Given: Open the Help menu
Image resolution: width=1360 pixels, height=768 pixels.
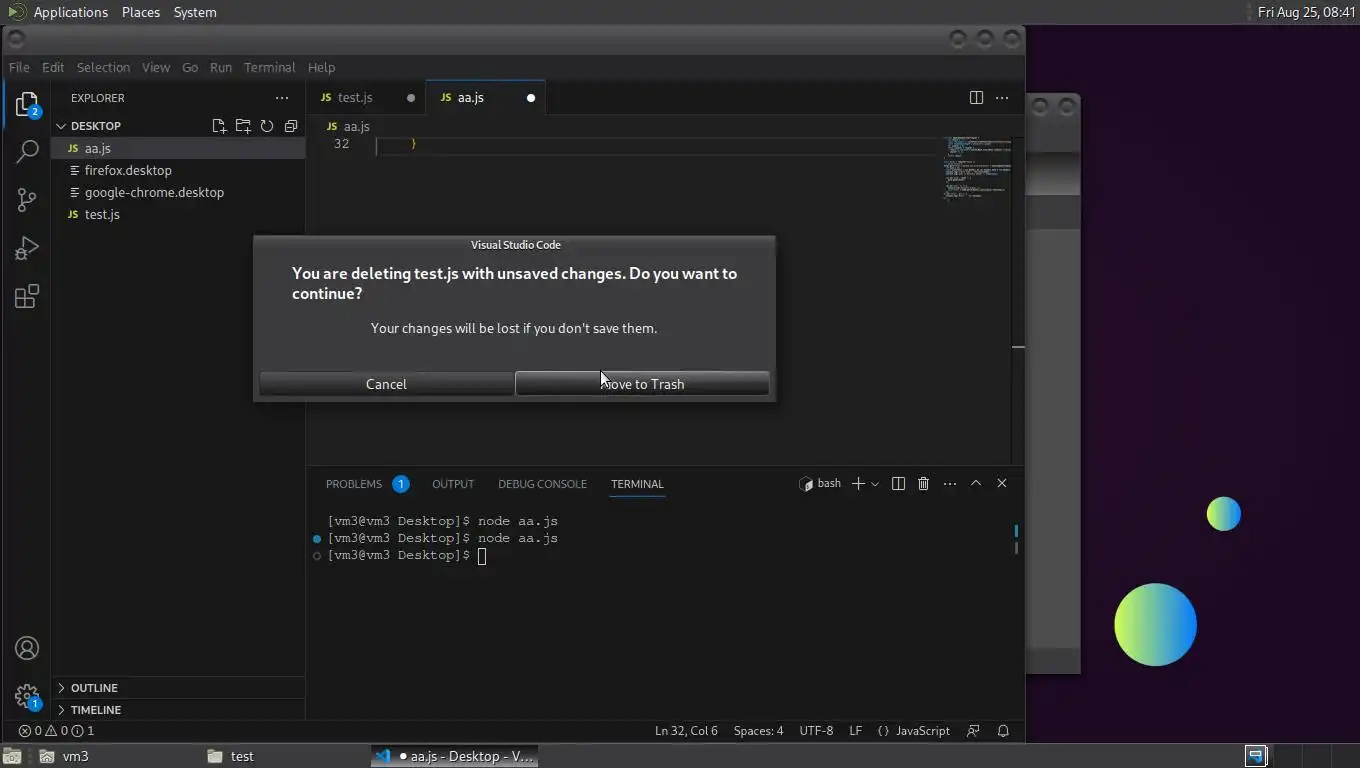Looking at the screenshot, I should [321, 67].
